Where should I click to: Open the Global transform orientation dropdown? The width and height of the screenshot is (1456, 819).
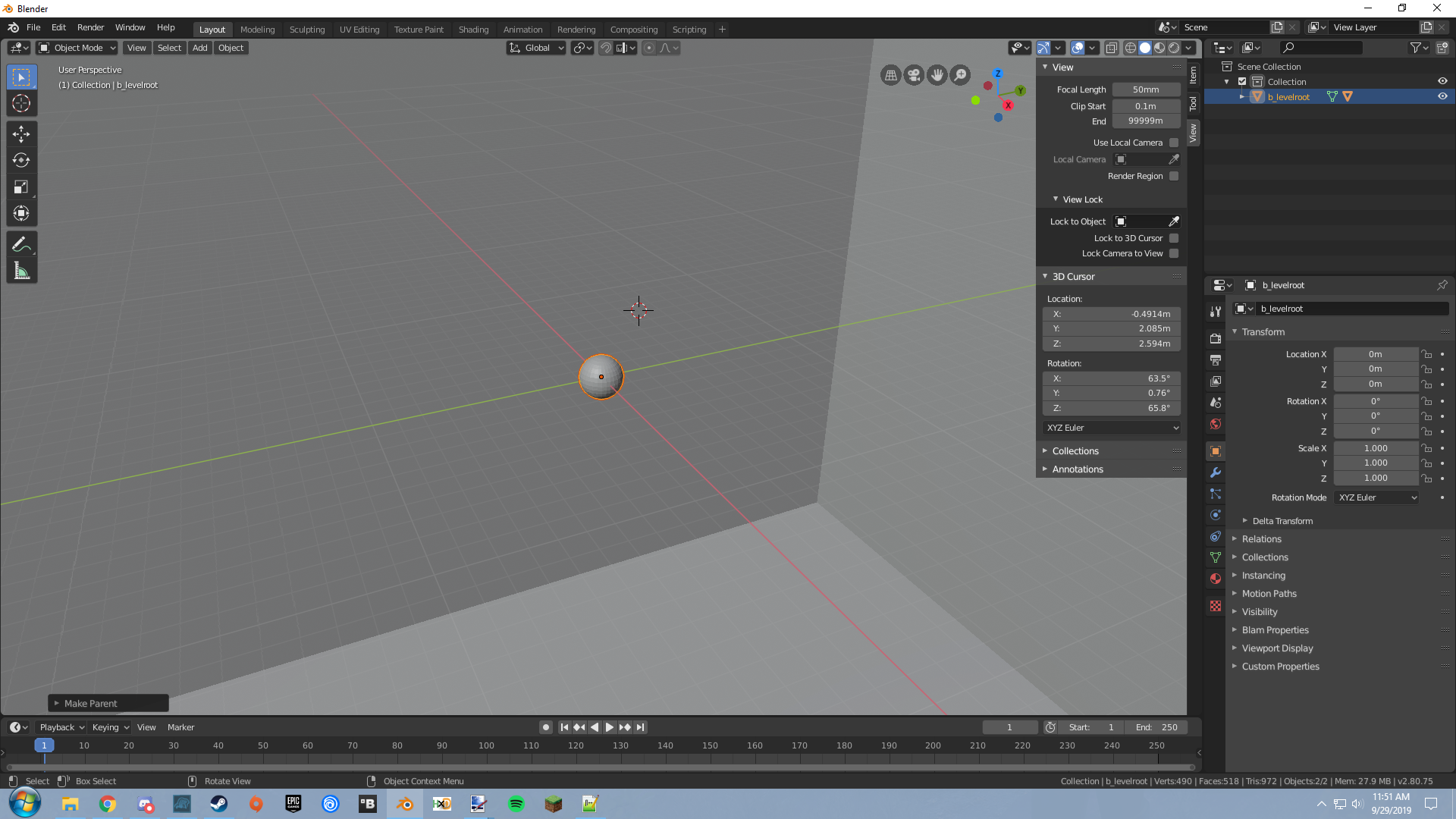[x=536, y=48]
